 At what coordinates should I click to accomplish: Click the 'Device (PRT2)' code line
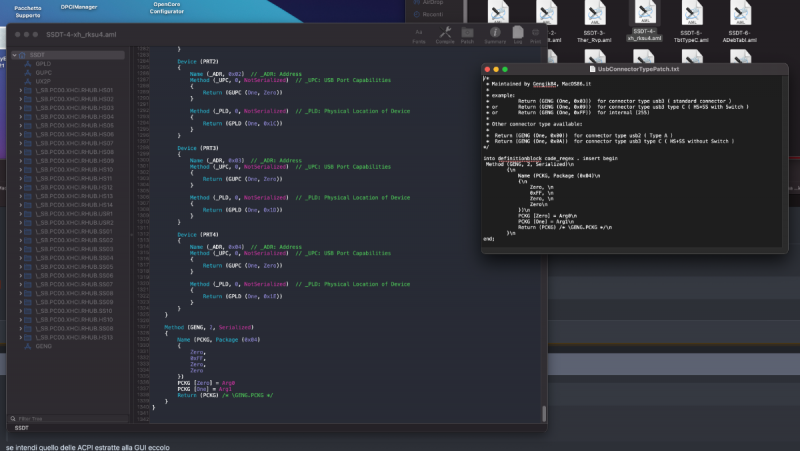pyautogui.click(x=198, y=61)
